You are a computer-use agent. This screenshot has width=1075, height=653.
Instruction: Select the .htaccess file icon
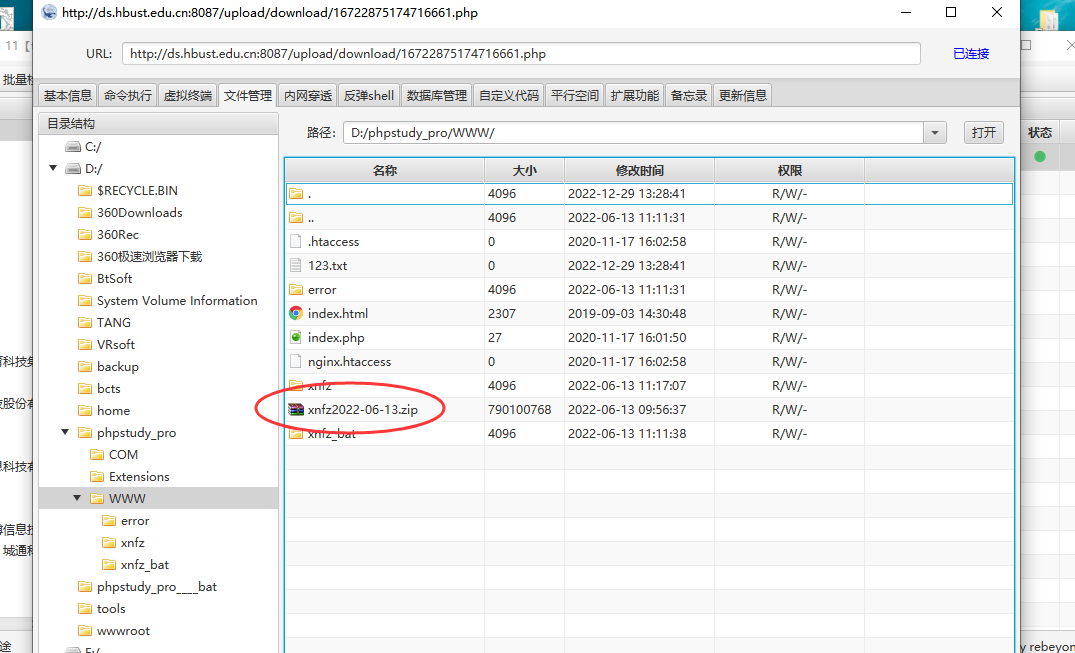295,241
